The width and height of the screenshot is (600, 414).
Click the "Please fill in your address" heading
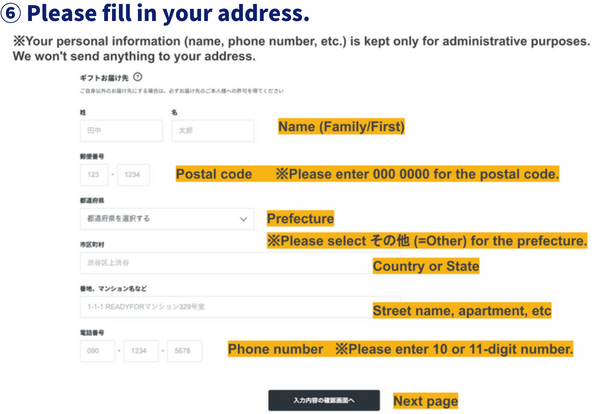[158, 14]
